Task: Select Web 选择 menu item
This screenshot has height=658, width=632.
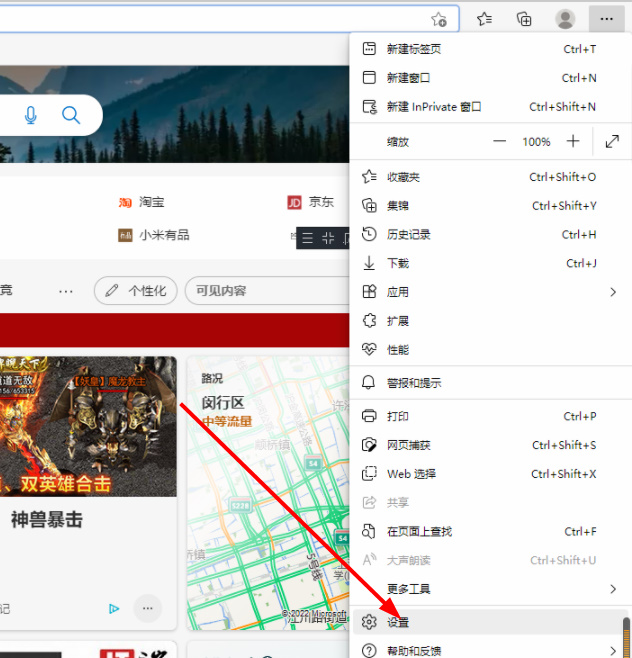Action: coord(490,474)
